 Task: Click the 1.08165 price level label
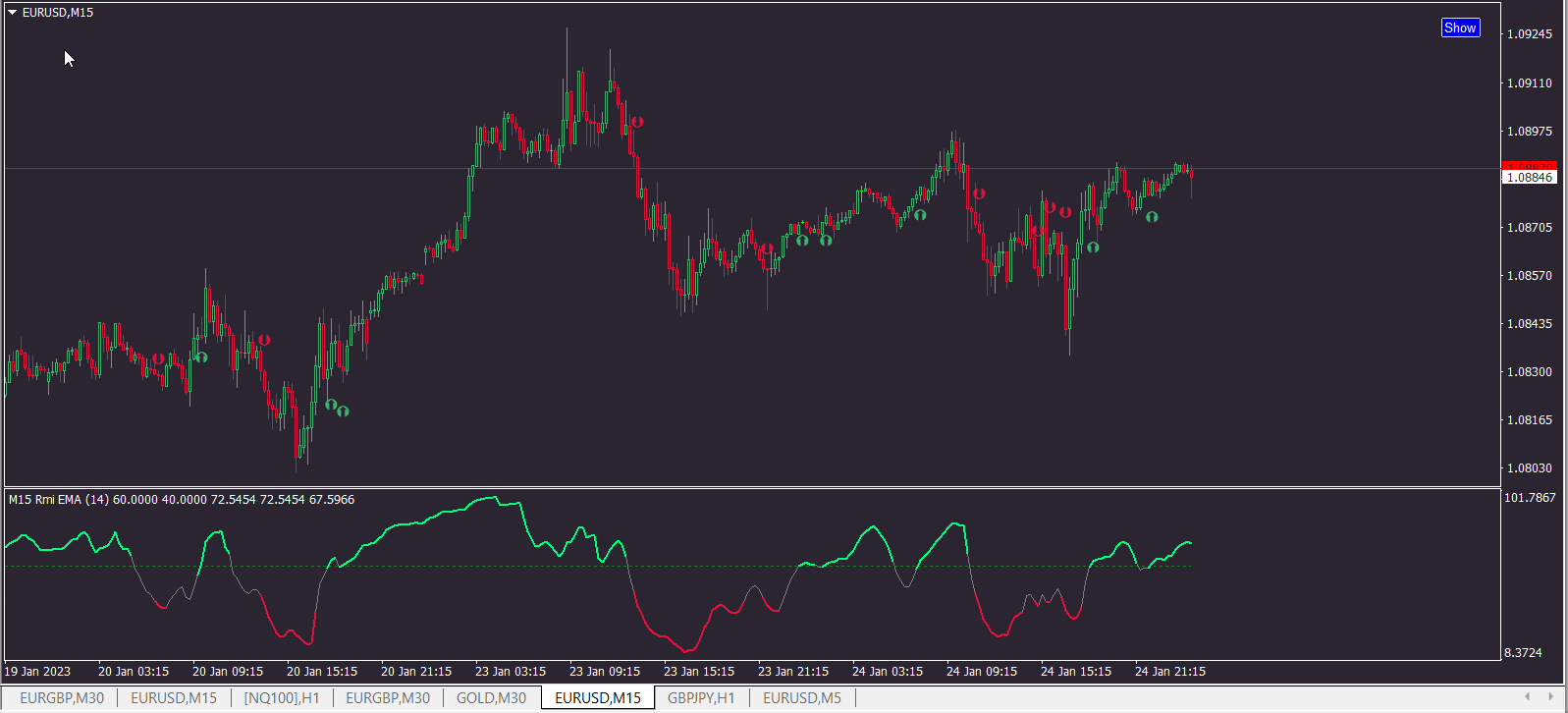pos(1530,420)
